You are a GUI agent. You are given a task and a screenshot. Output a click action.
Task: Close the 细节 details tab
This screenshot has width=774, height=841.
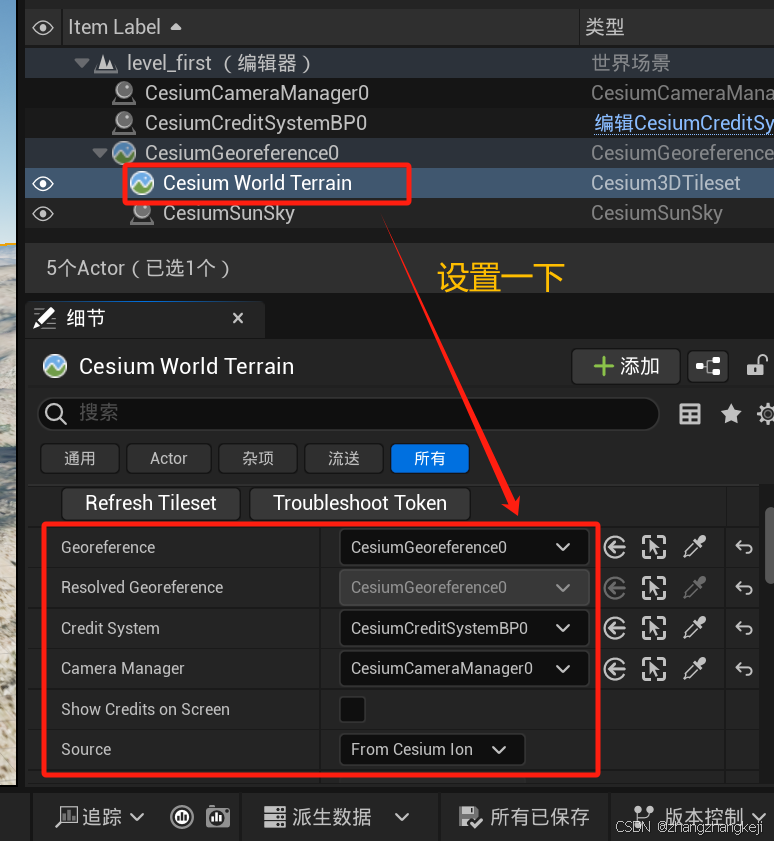pos(238,319)
